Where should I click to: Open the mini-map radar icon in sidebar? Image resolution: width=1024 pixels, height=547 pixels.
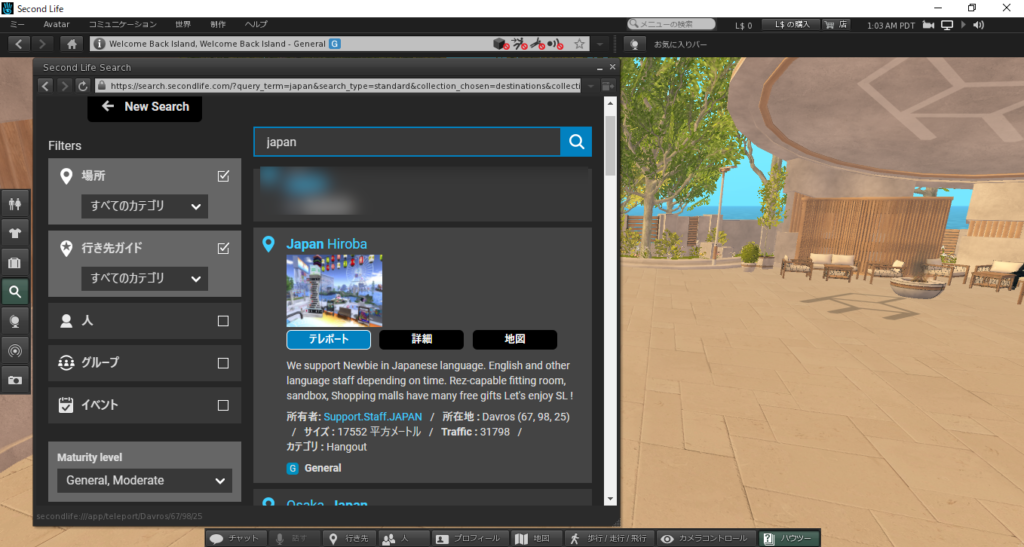(15, 351)
